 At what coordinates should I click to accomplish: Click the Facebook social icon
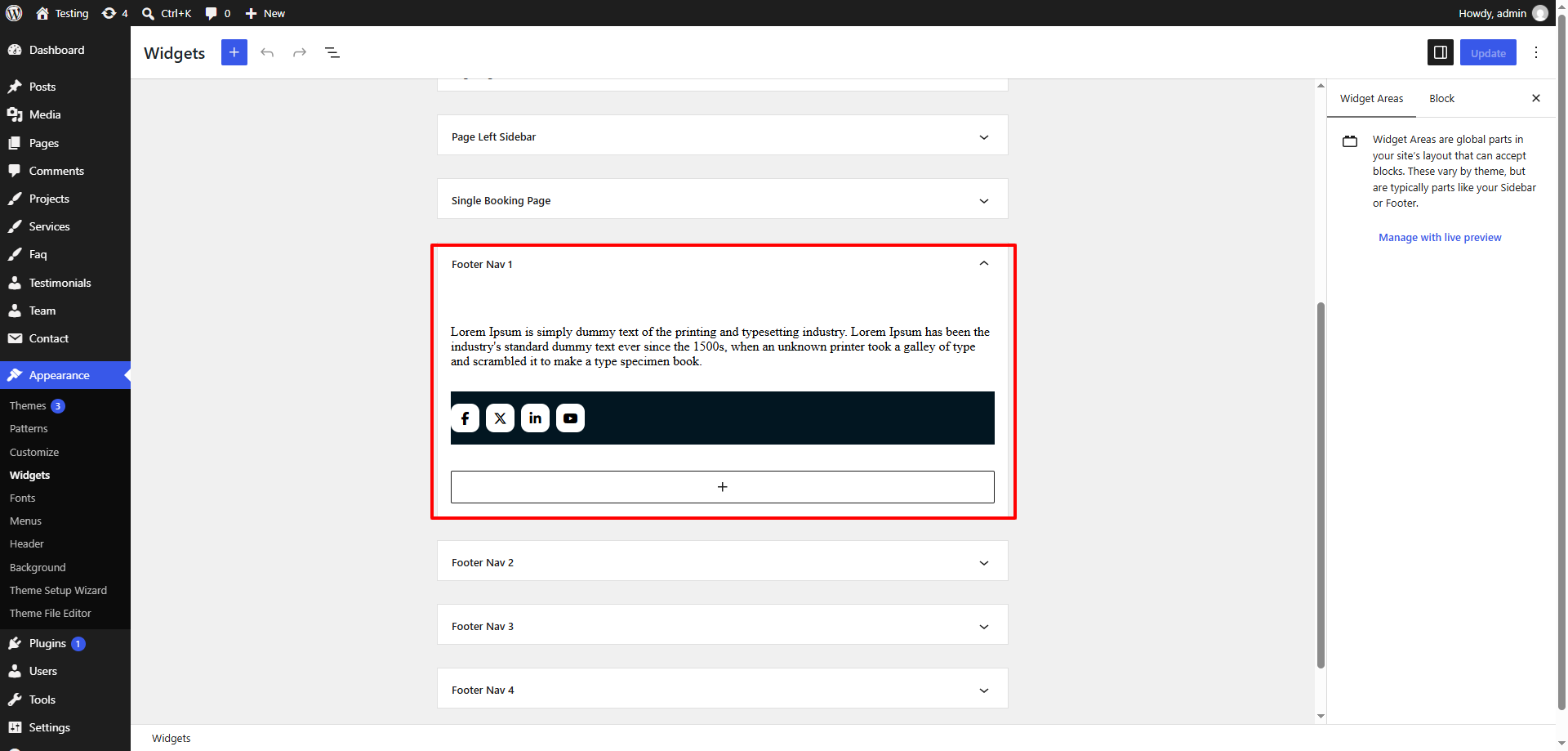coord(465,418)
